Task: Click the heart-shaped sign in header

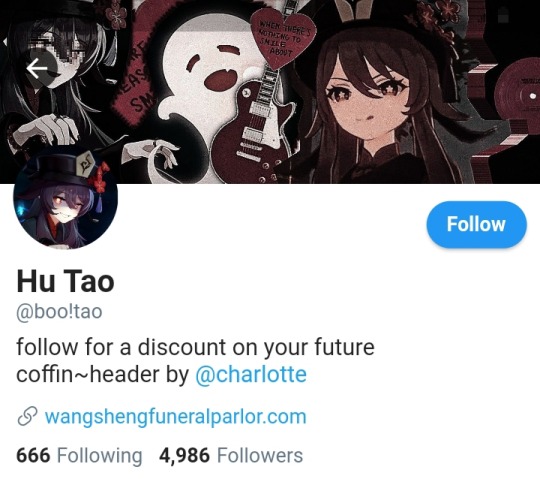Action: tap(282, 38)
